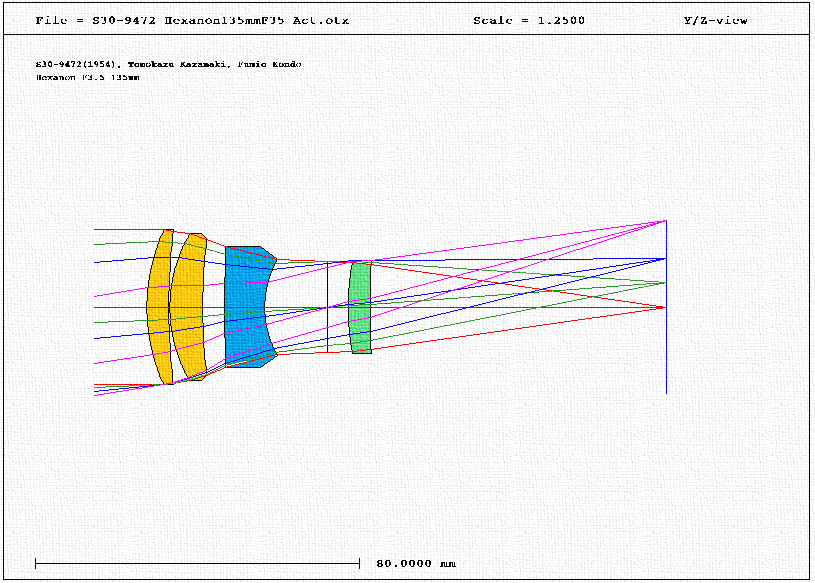Viewport: 815px width, 583px height.
Task: Click the S30-9472(1954) patent credit line
Action: tap(168, 64)
